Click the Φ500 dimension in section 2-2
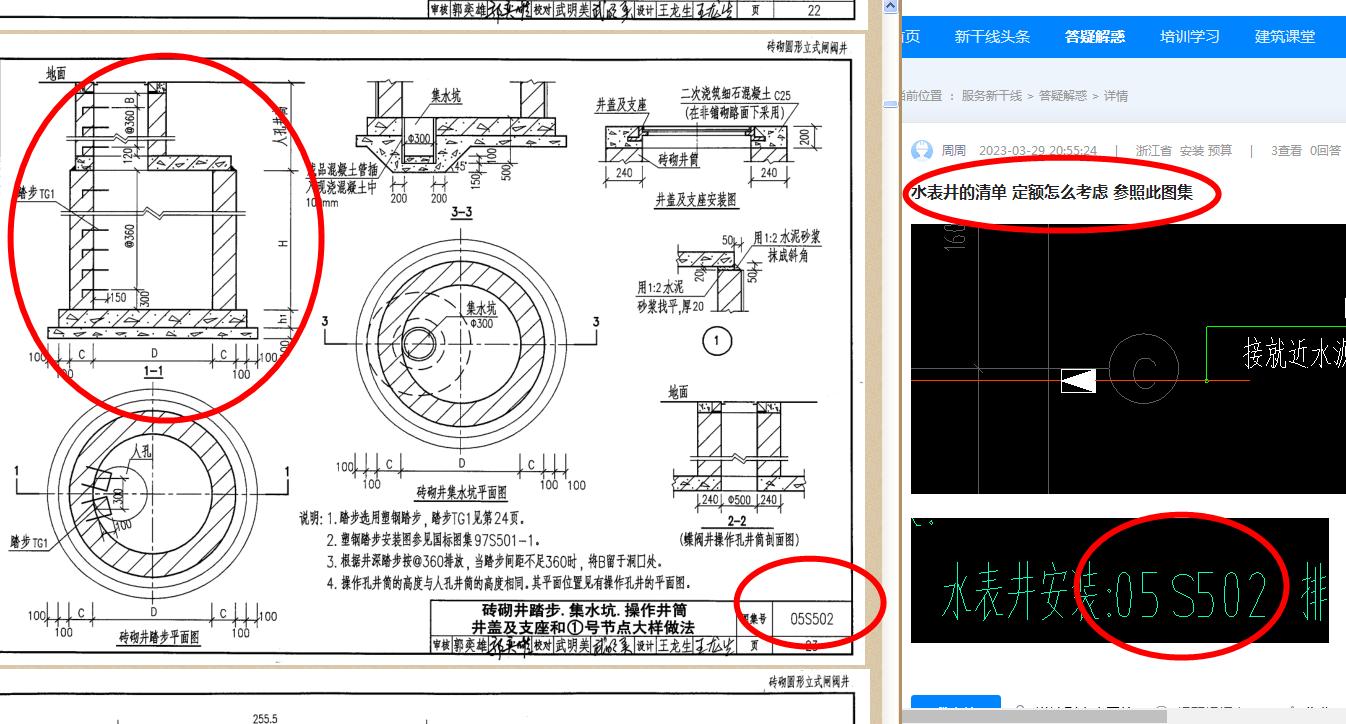The image size is (1346, 724). pos(738,499)
